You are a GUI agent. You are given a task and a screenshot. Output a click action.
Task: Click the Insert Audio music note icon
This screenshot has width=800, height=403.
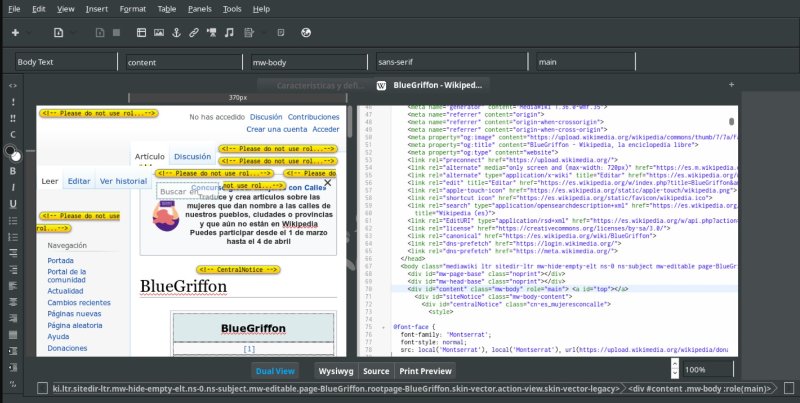click(230, 33)
